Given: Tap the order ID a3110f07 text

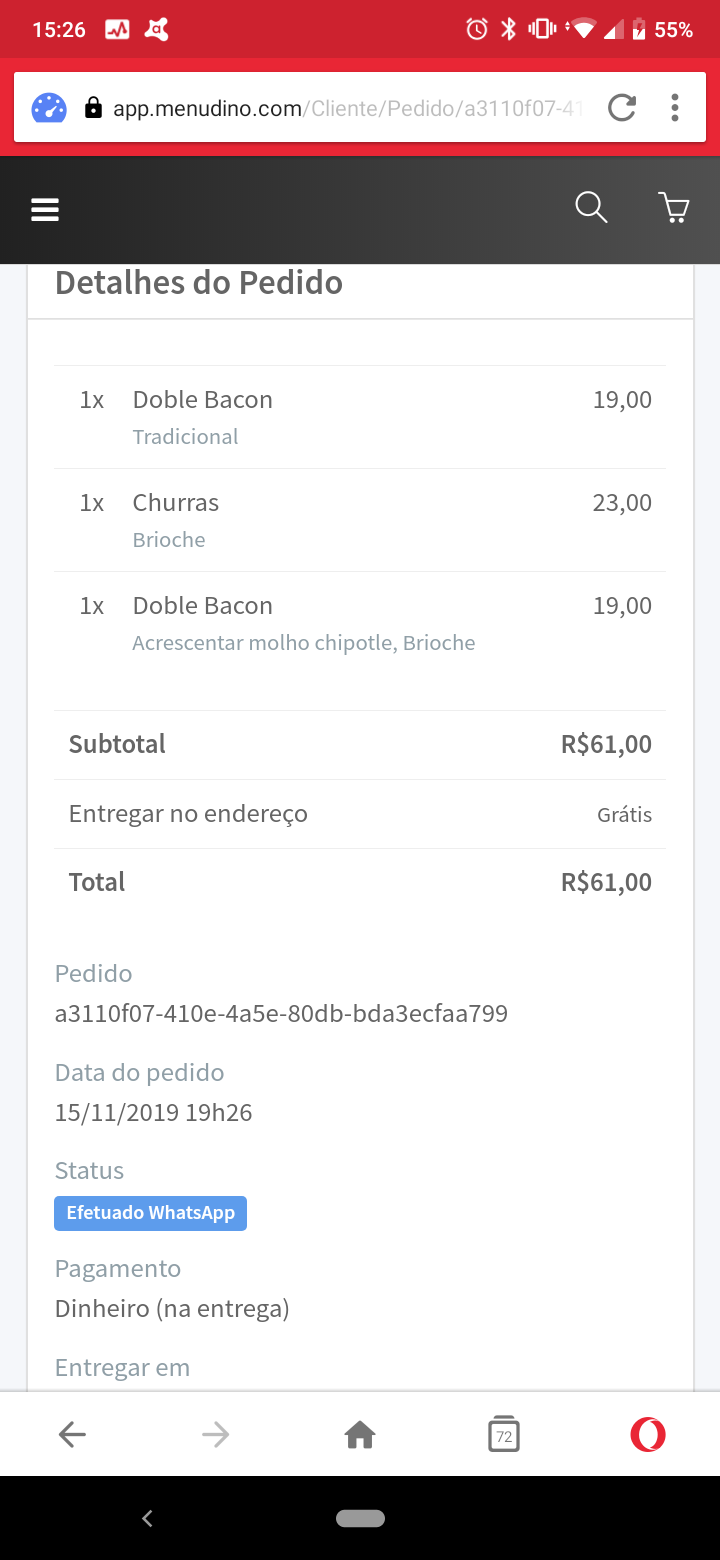Looking at the screenshot, I should [x=281, y=1014].
